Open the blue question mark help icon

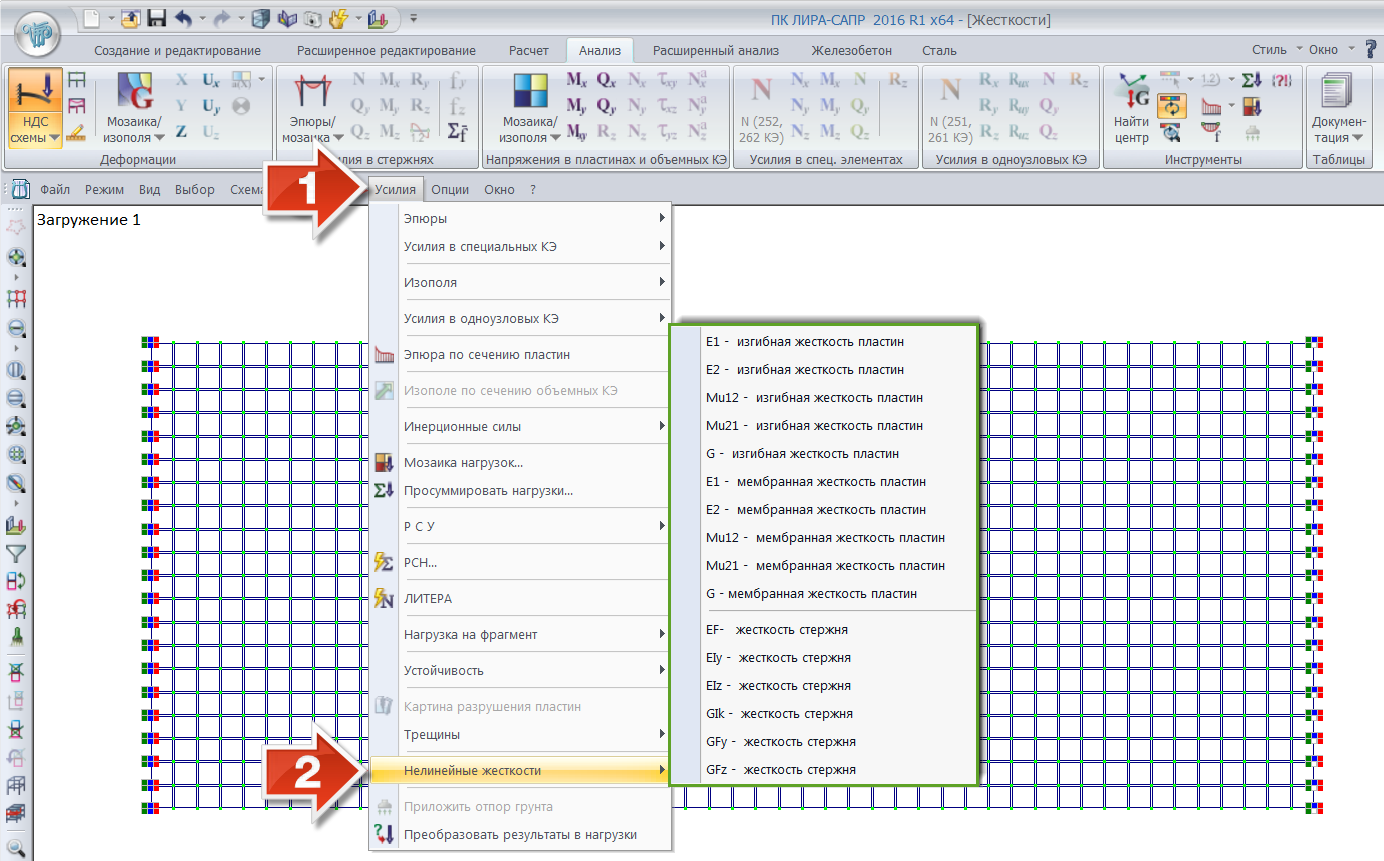click(x=1372, y=50)
